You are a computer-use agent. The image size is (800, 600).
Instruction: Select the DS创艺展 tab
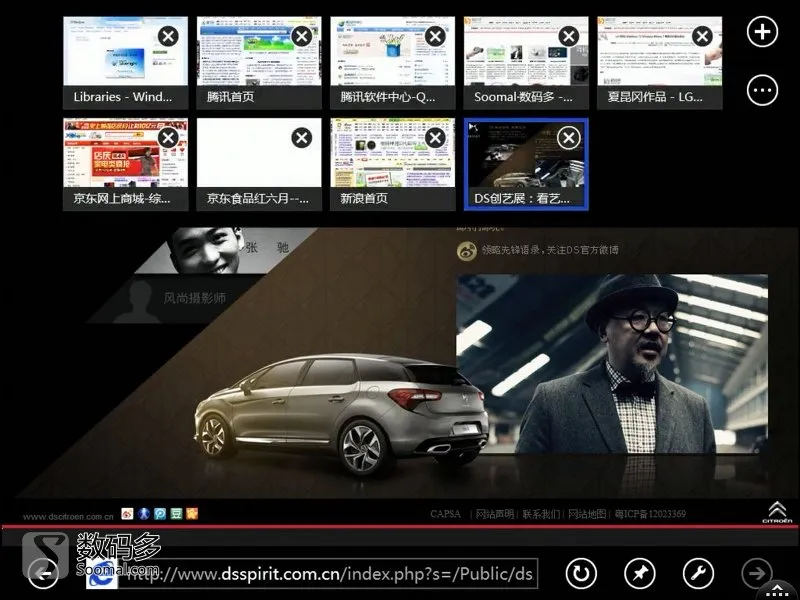click(527, 164)
